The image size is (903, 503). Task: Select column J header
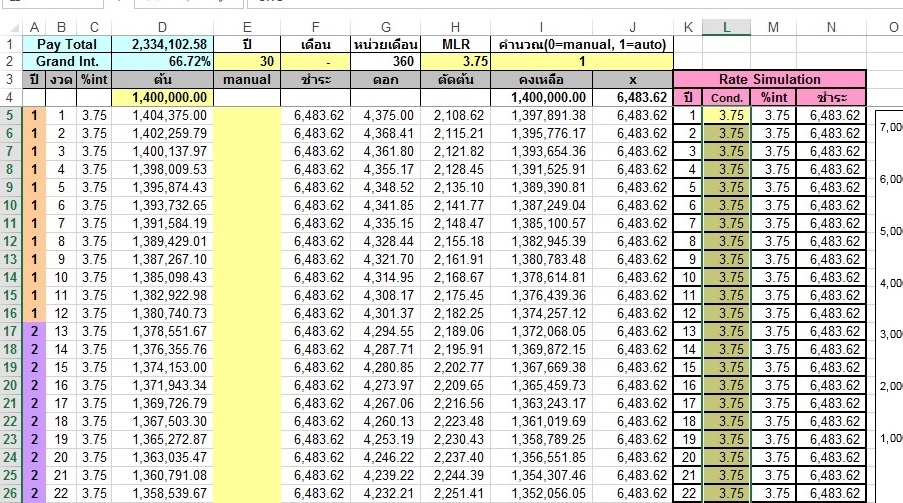(x=632, y=27)
